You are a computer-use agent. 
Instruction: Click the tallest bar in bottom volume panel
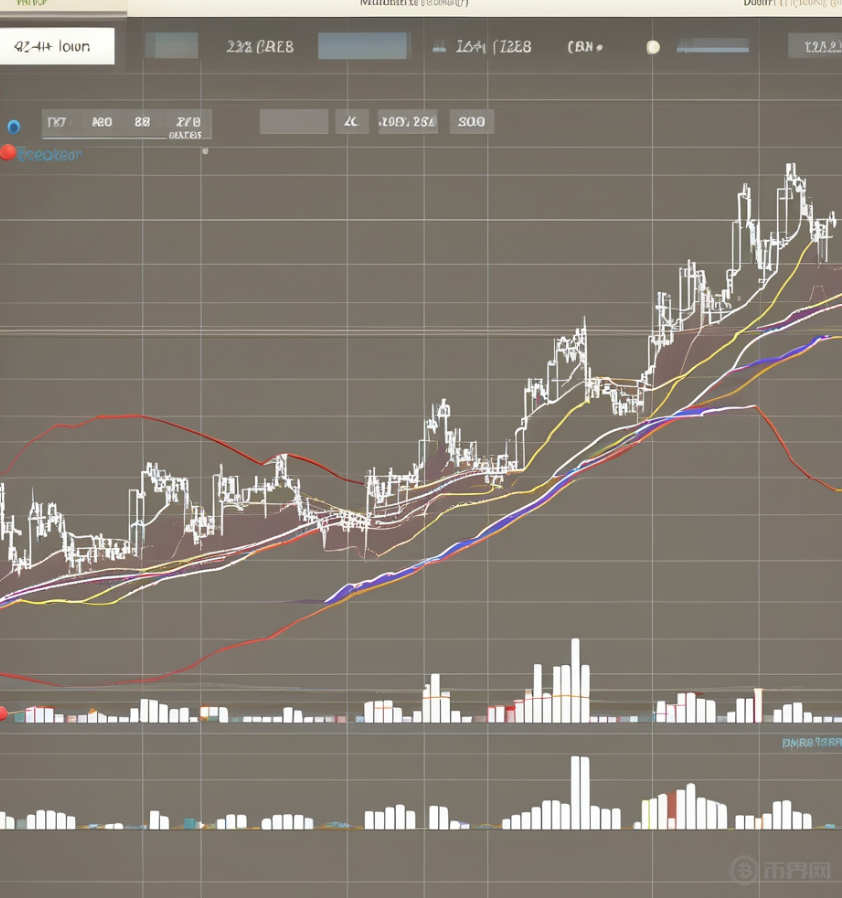click(x=579, y=792)
